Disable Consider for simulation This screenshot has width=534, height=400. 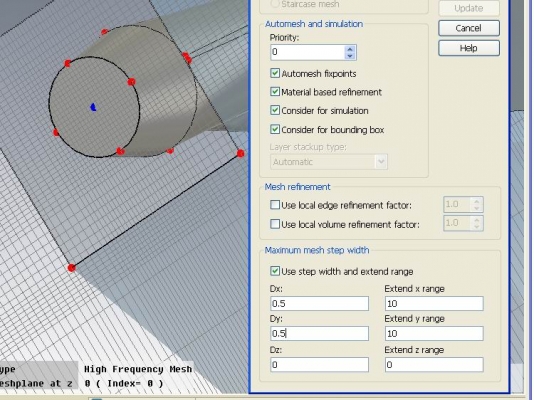275,110
